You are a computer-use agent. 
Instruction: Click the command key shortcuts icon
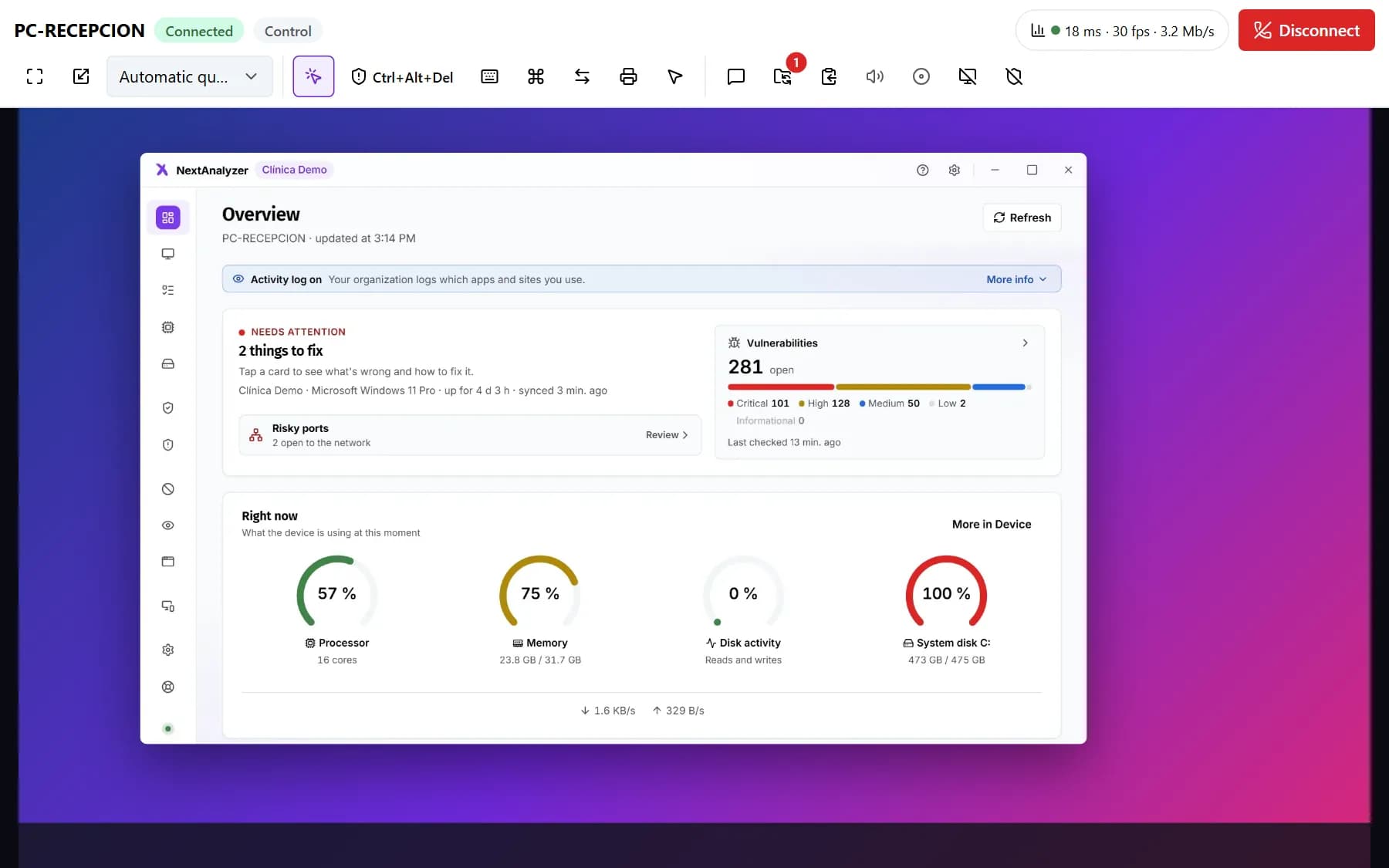(x=536, y=76)
